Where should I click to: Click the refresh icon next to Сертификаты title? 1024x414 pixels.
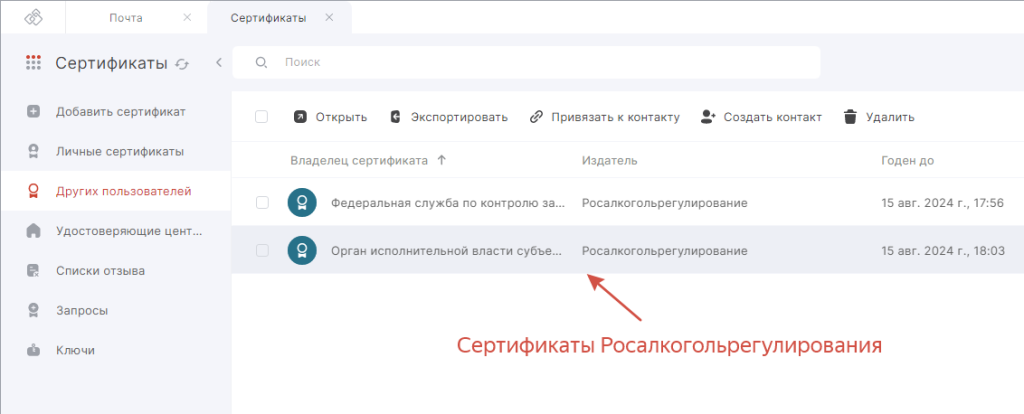click(x=182, y=63)
